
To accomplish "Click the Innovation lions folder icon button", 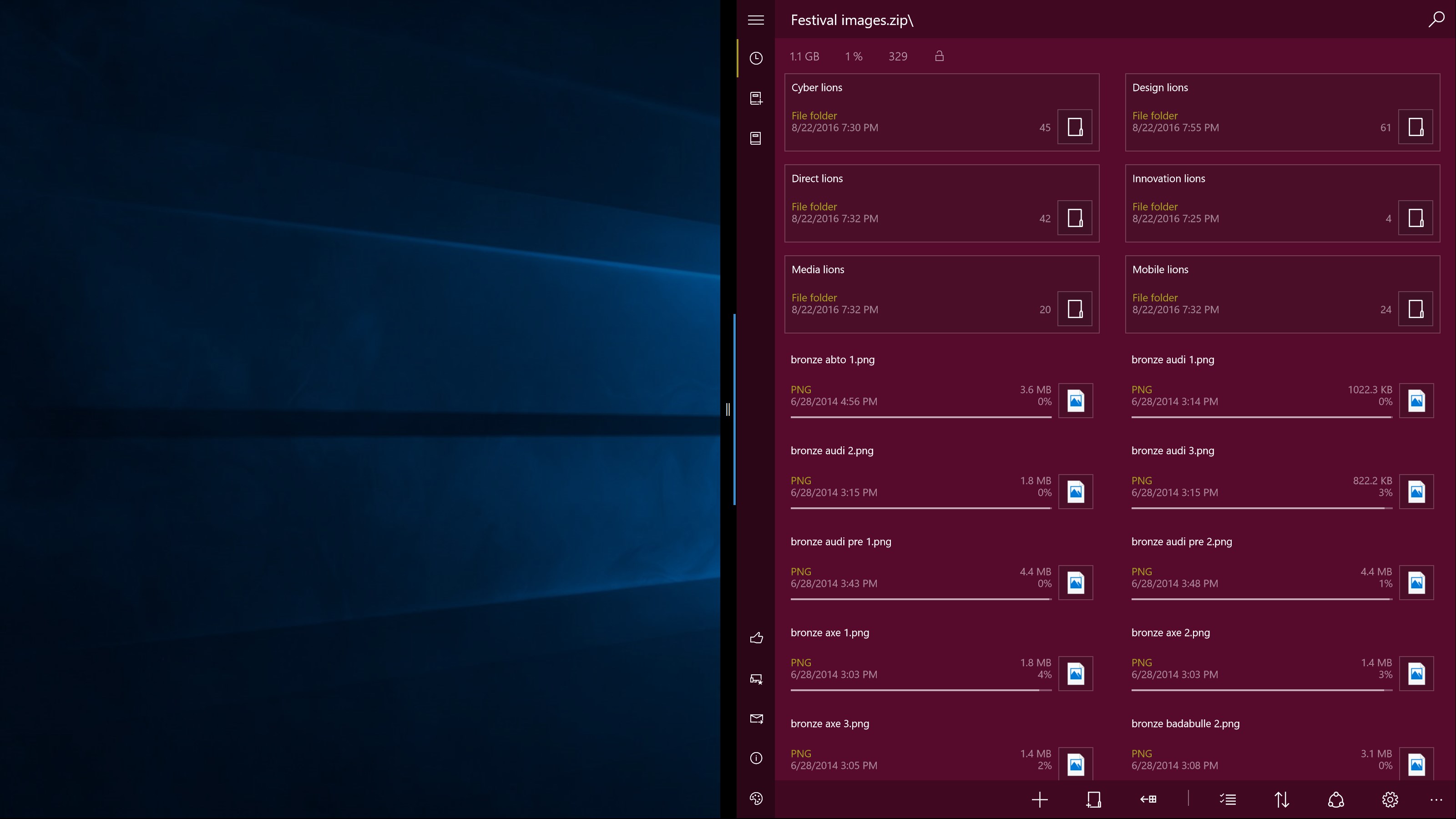I will (1416, 217).
